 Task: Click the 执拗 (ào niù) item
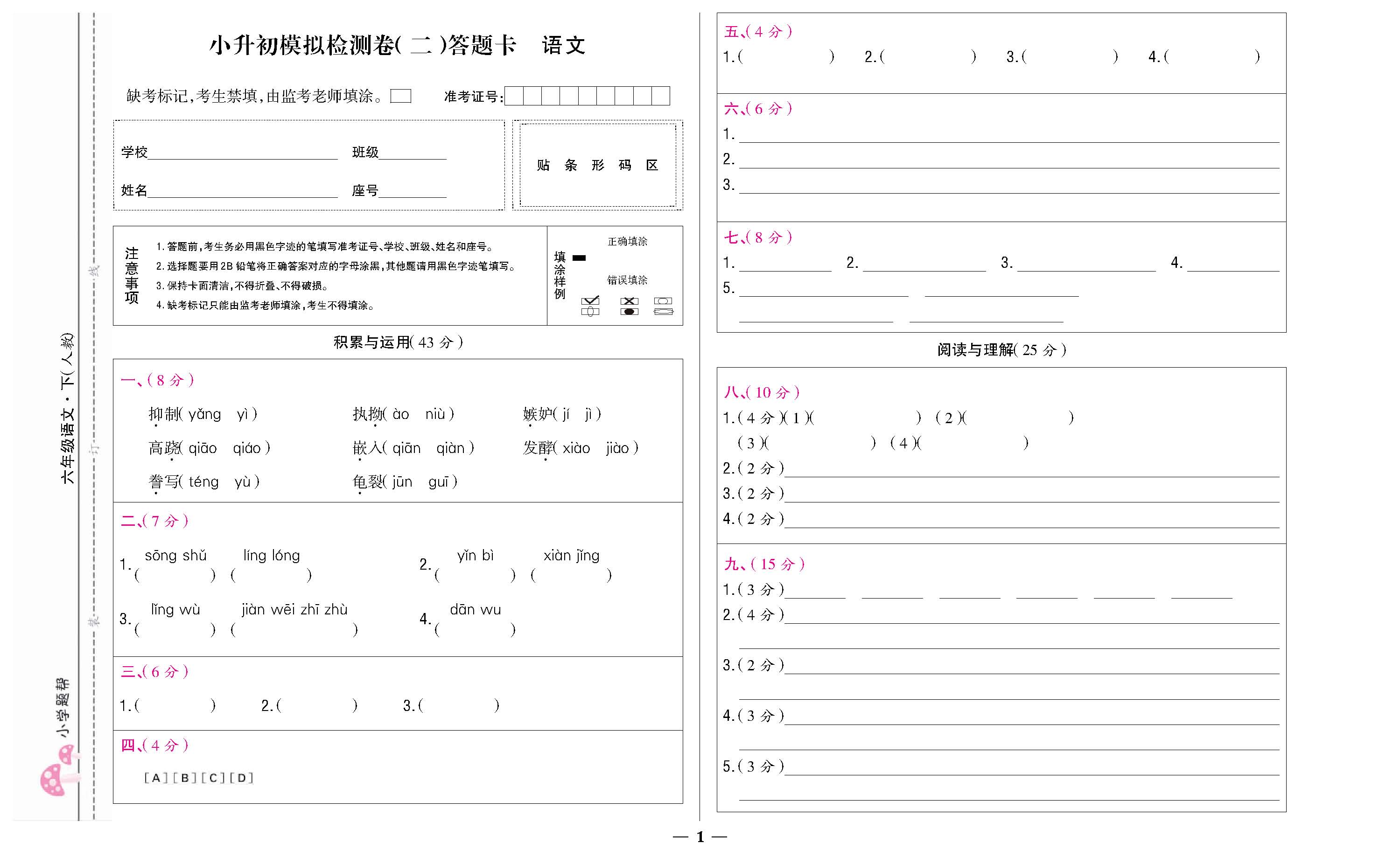click(x=403, y=415)
